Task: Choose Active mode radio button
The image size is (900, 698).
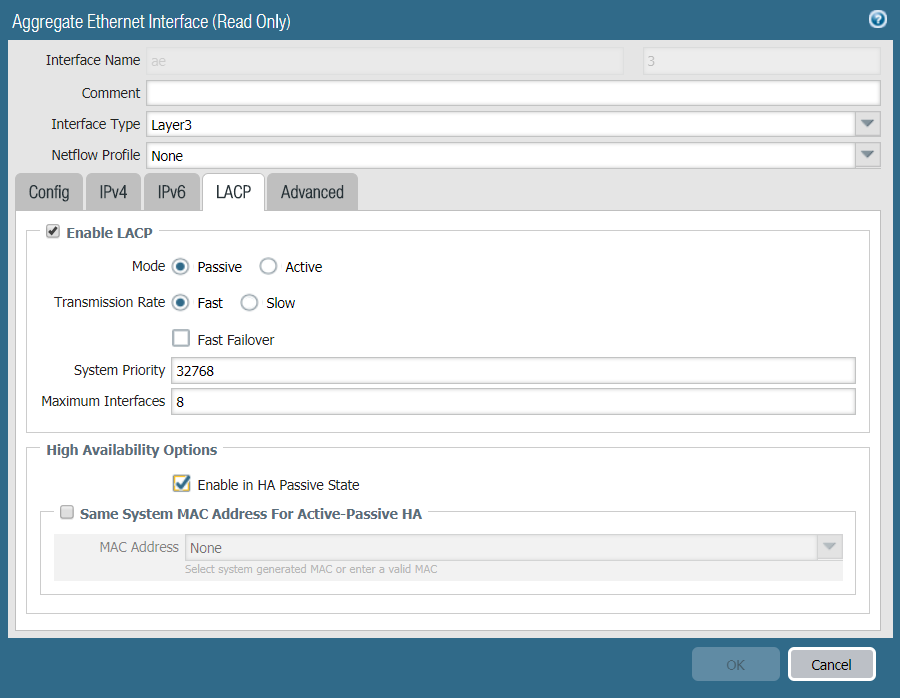Action: 268,267
